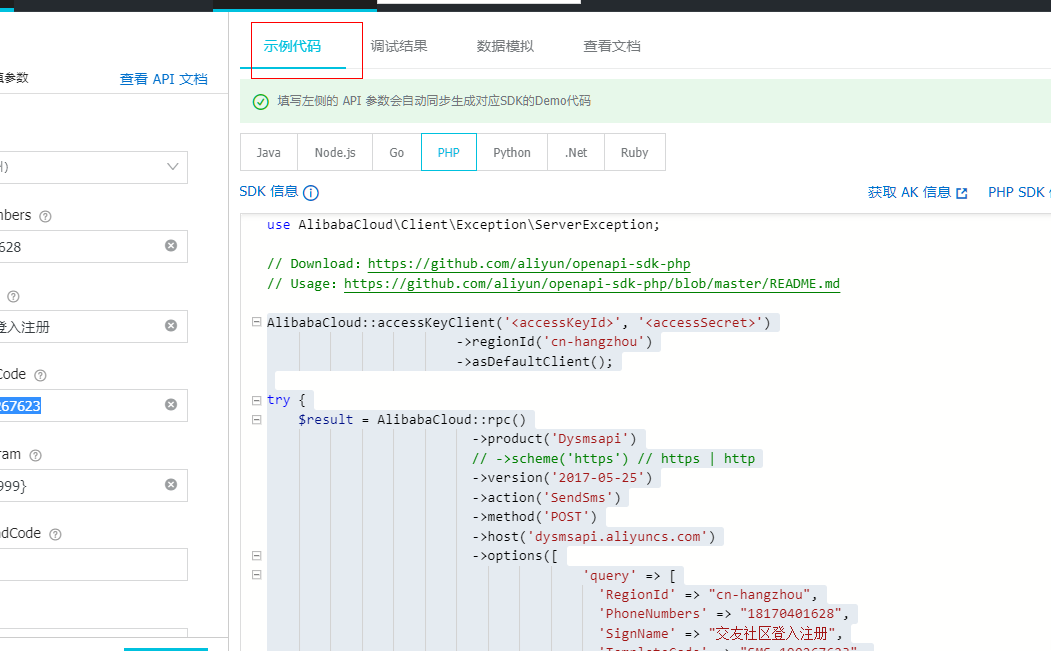Click the external link icon after 获取 AK 信息
Image resolution: width=1051 pixels, height=651 pixels.
962,193
